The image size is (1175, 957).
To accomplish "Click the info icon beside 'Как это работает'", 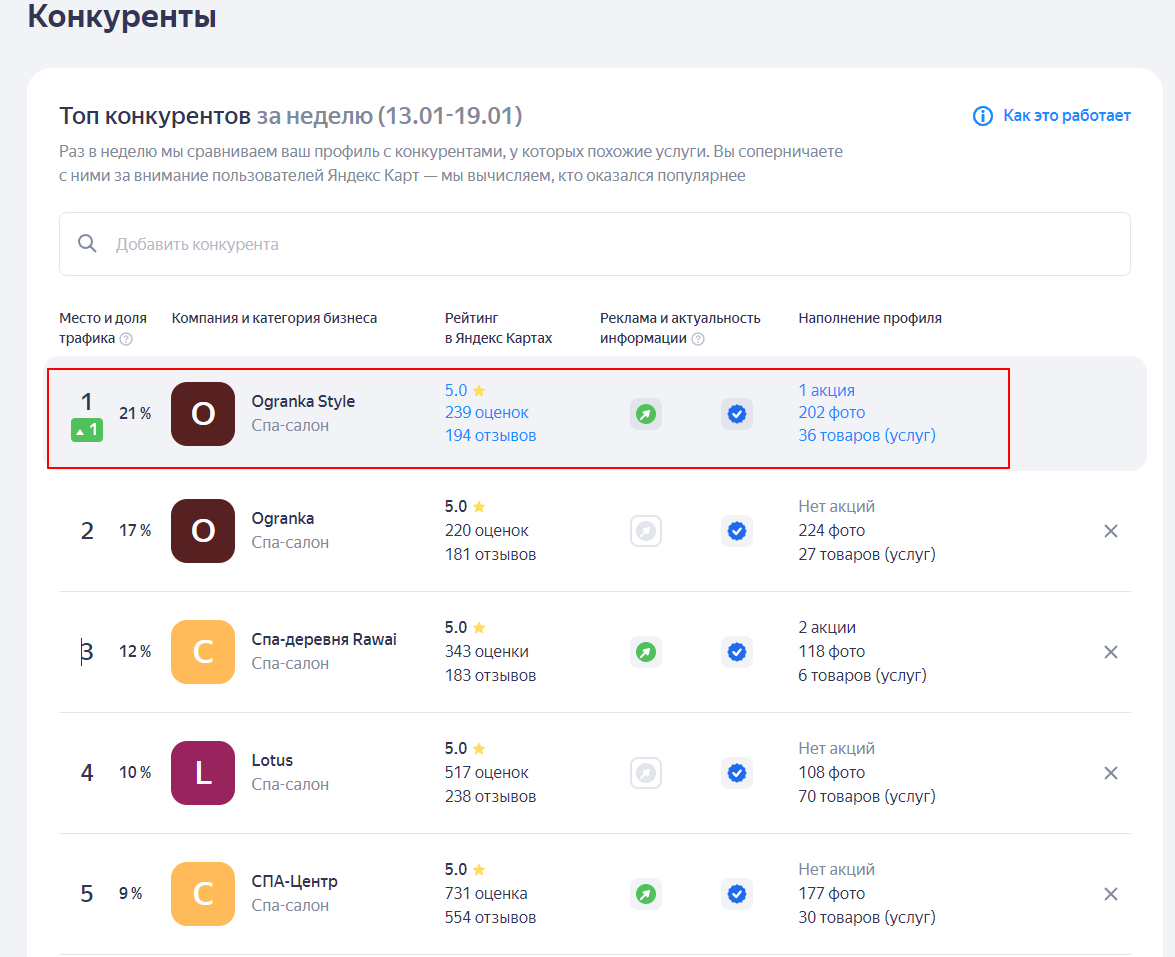I will pos(982,116).
